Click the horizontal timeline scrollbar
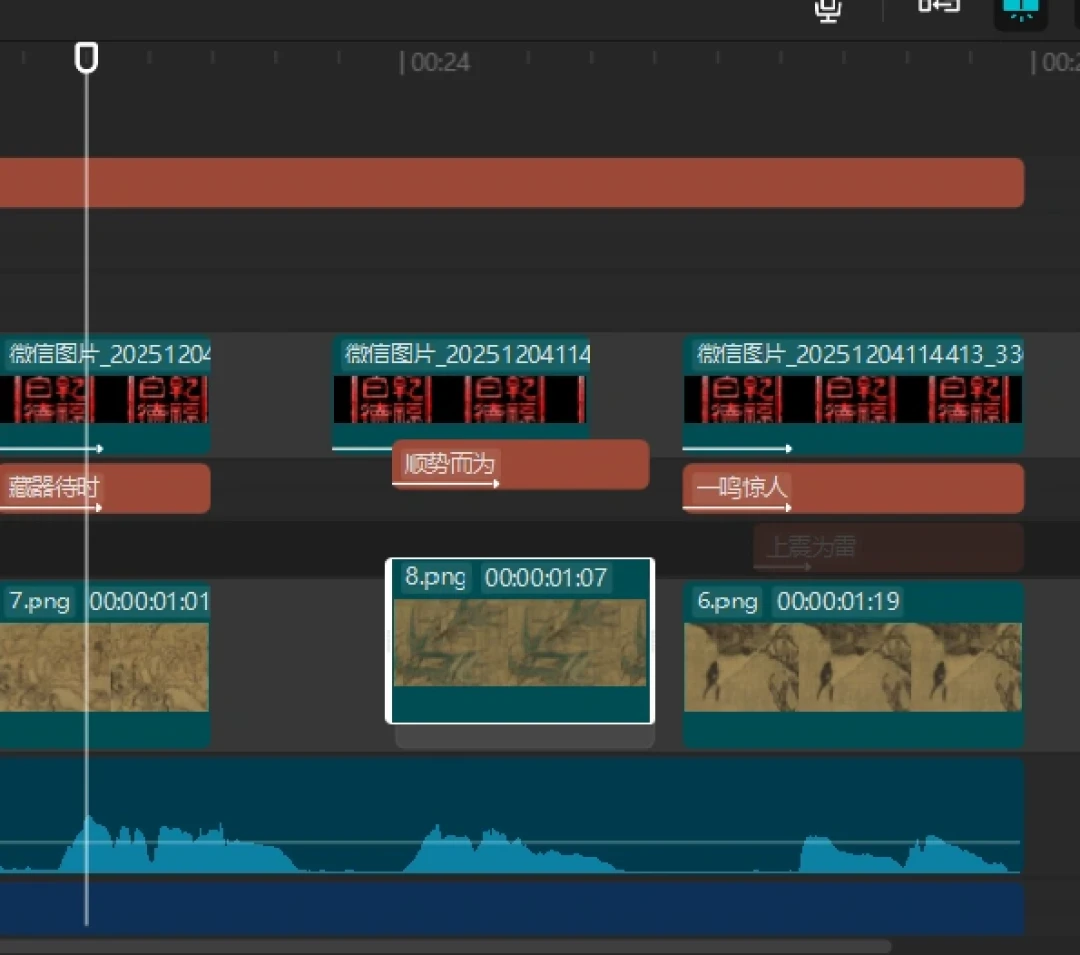The image size is (1080, 955). [x=445, y=946]
